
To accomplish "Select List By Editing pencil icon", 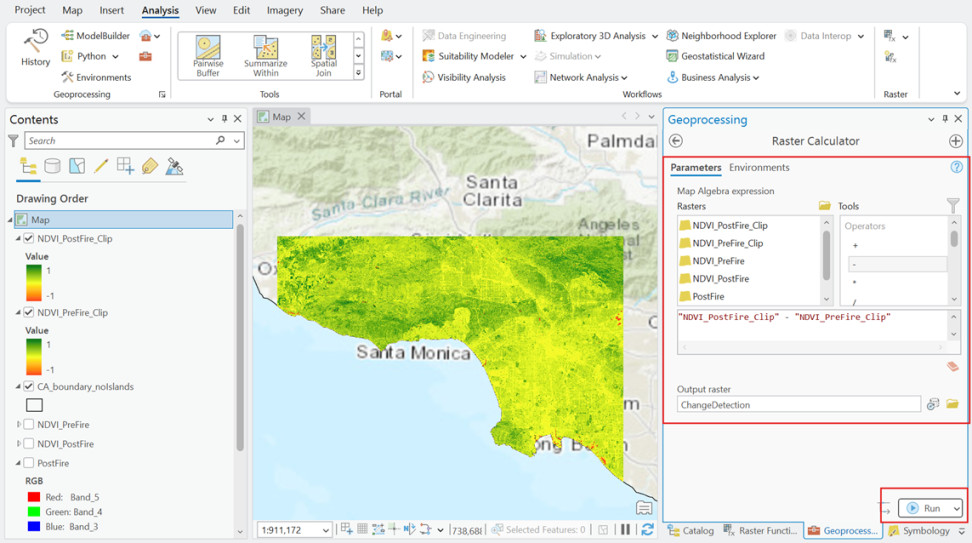I will pos(101,166).
